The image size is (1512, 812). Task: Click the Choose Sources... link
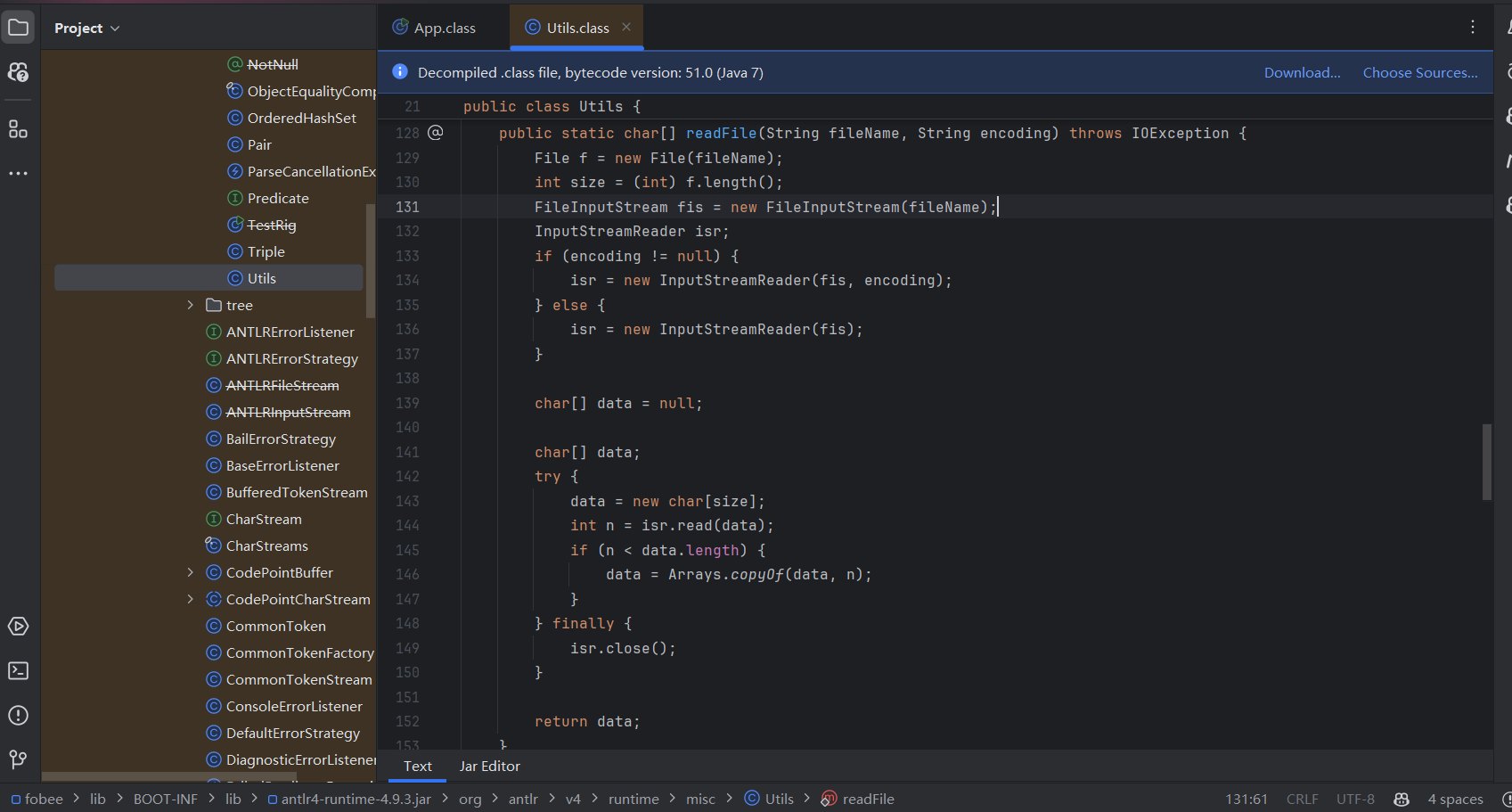tap(1420, 72)
